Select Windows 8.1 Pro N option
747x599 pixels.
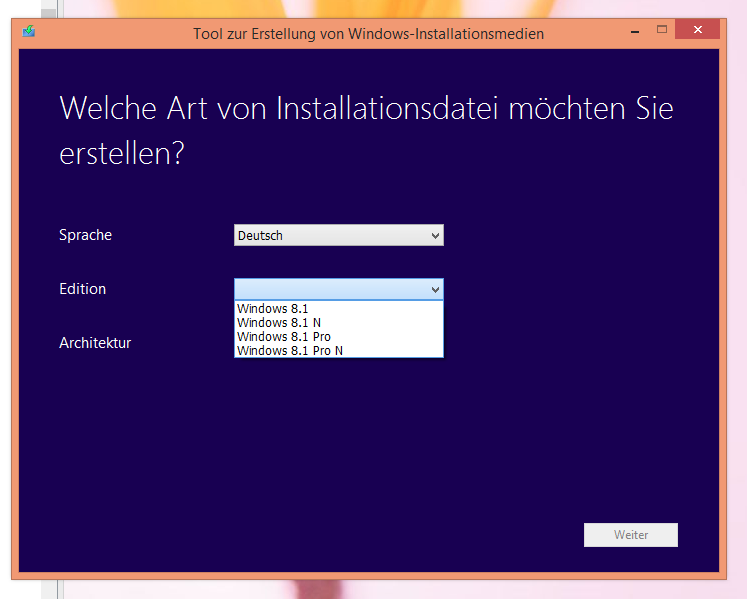coord(339,351)
